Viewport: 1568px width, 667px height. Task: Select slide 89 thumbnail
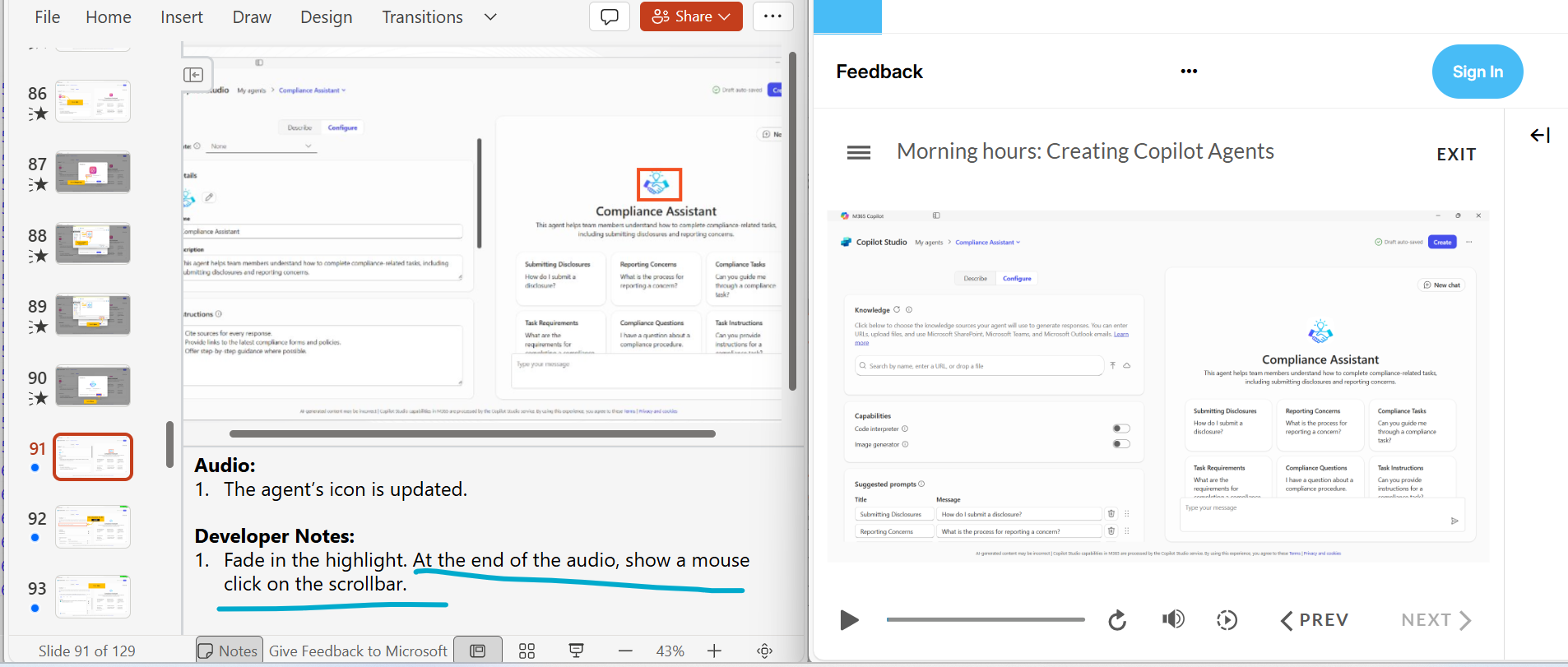click(93, 314)
